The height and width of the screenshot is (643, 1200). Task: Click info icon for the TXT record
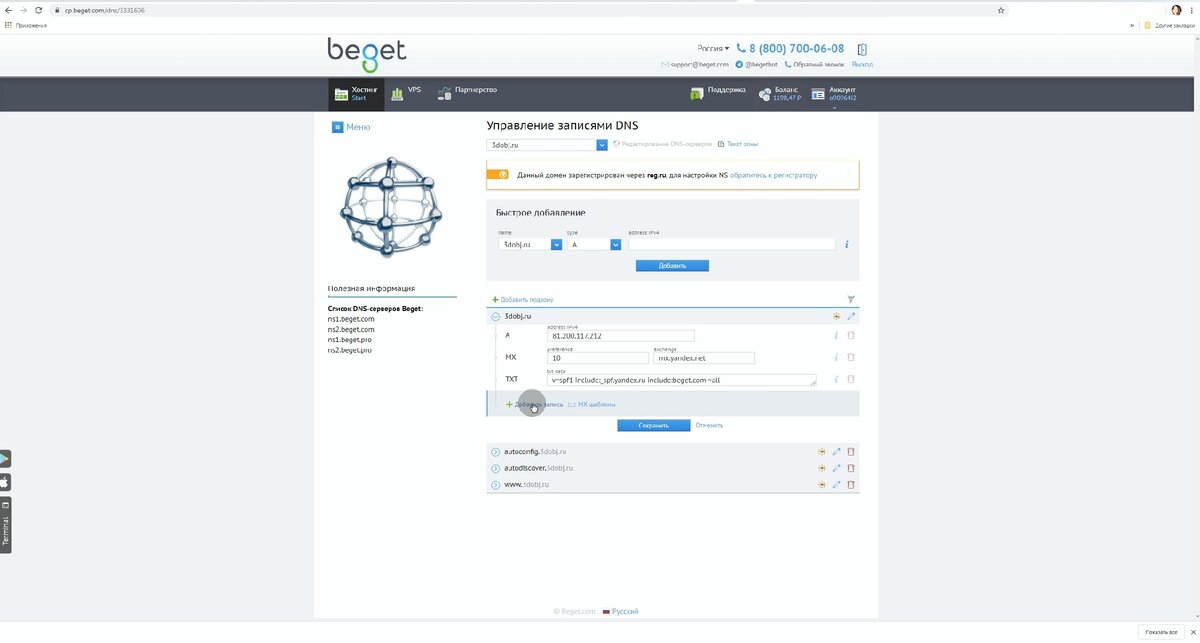coord(836,380)
